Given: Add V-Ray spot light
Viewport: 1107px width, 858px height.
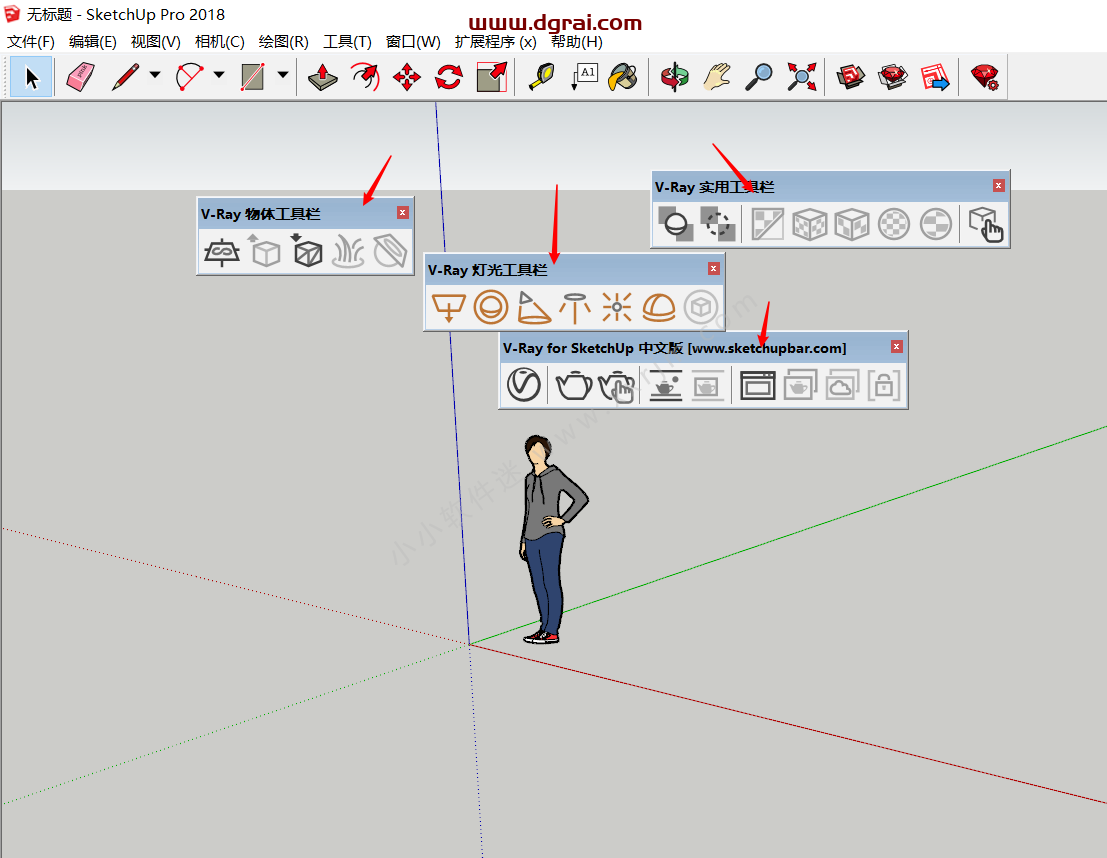Looking at the screenshot, I should coord(533,308).
